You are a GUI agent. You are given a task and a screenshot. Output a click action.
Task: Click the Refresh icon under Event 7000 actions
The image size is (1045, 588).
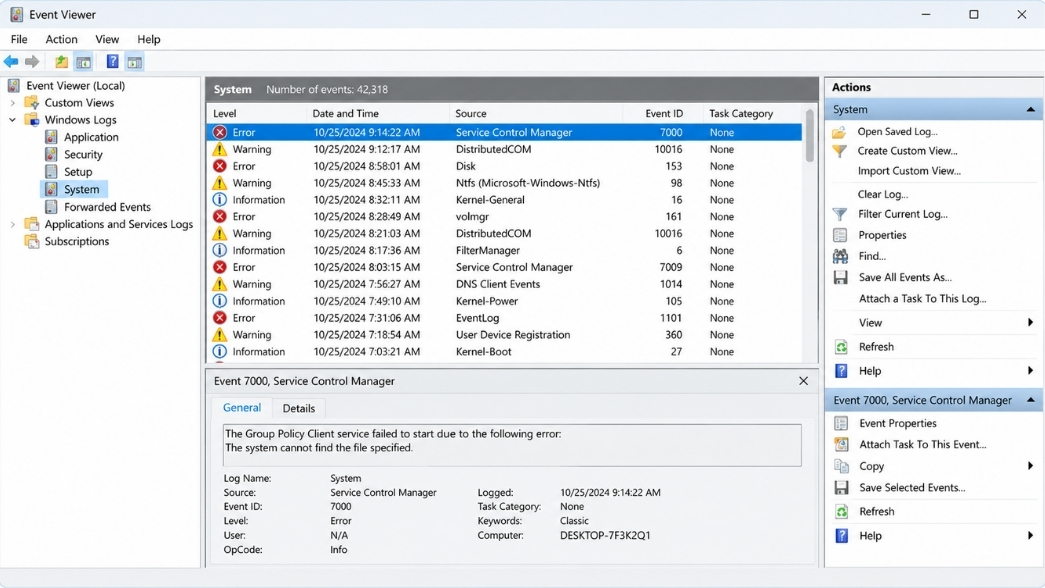(841, 511)
